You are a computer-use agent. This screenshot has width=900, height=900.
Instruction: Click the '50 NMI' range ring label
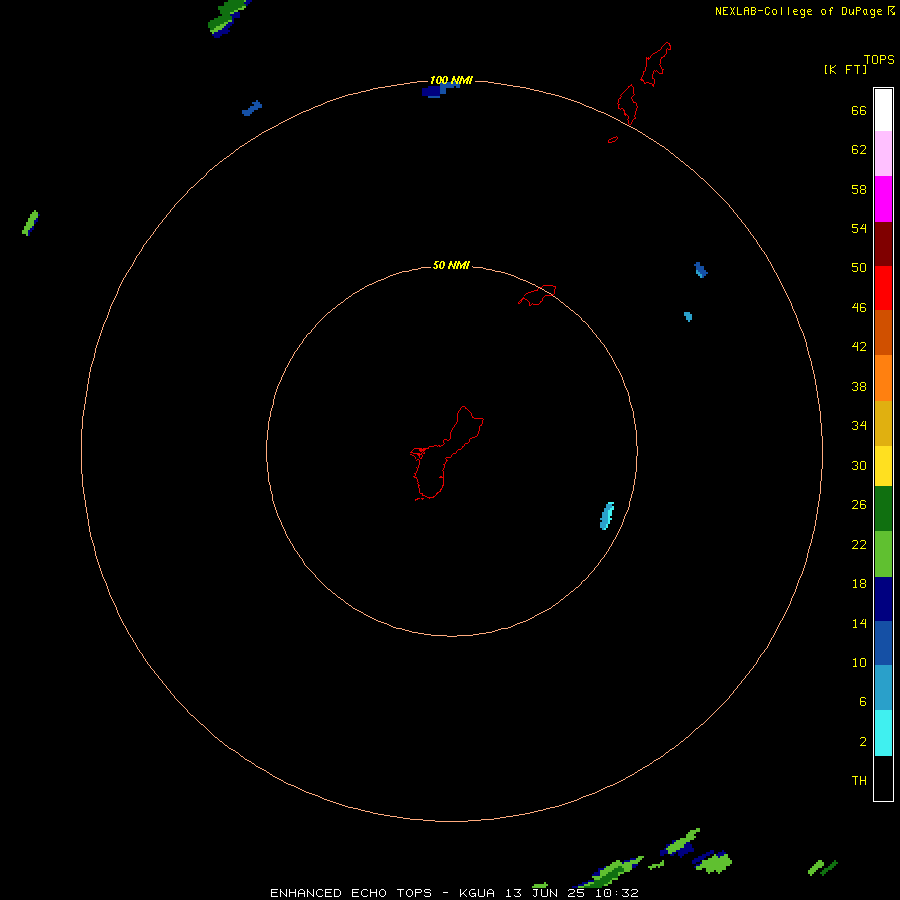[451, 265]
